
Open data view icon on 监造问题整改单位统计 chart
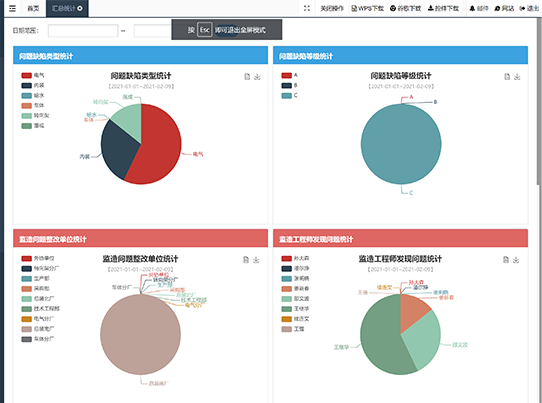click(246, 260)
